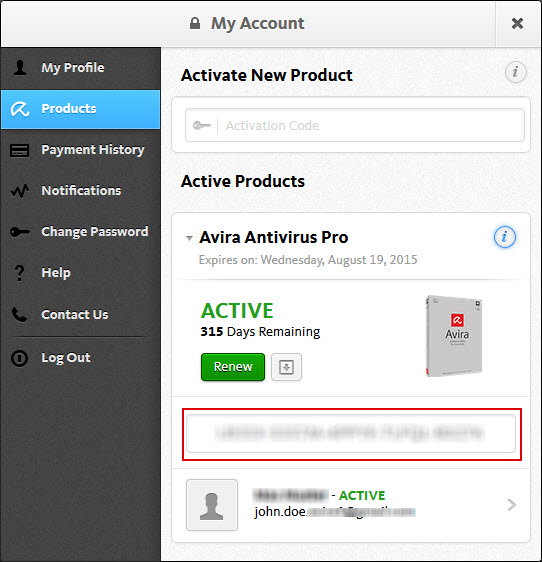
Task: Open user details with the right chevron
Action: pyautogui.click(x=512, y=505)
